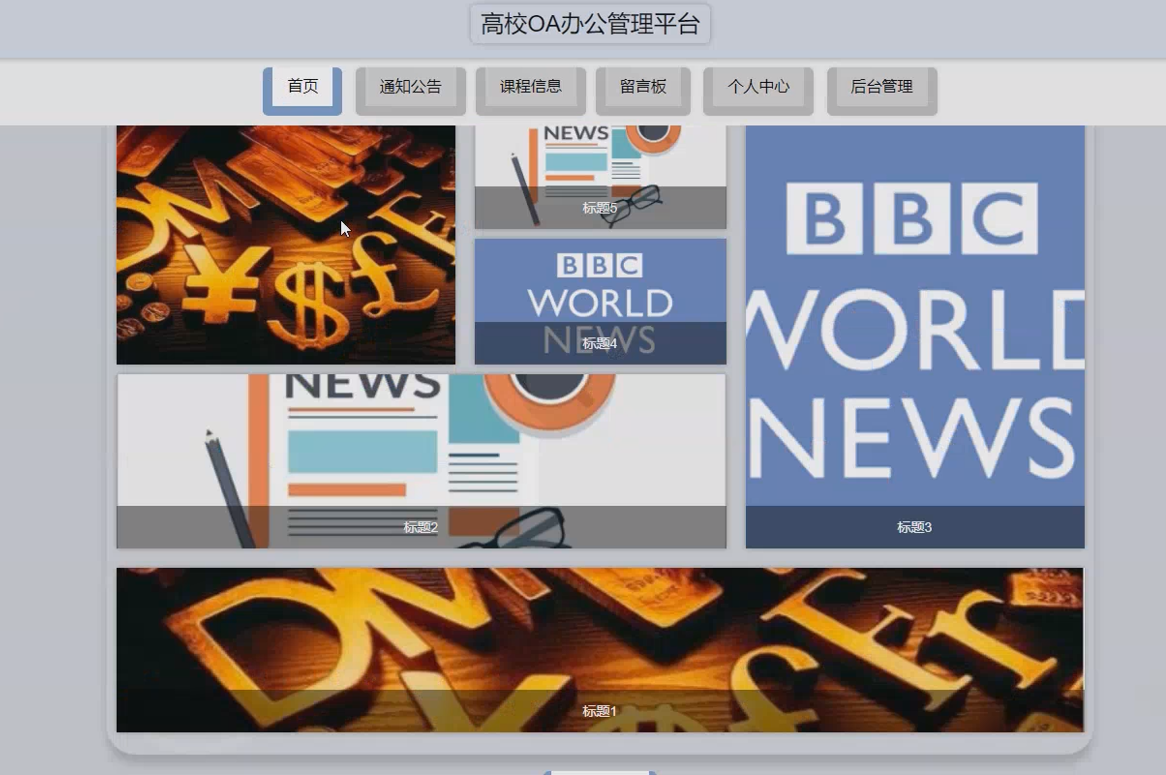
Task: Click the 标题4 caption text
Action: [x=599, y=344]
